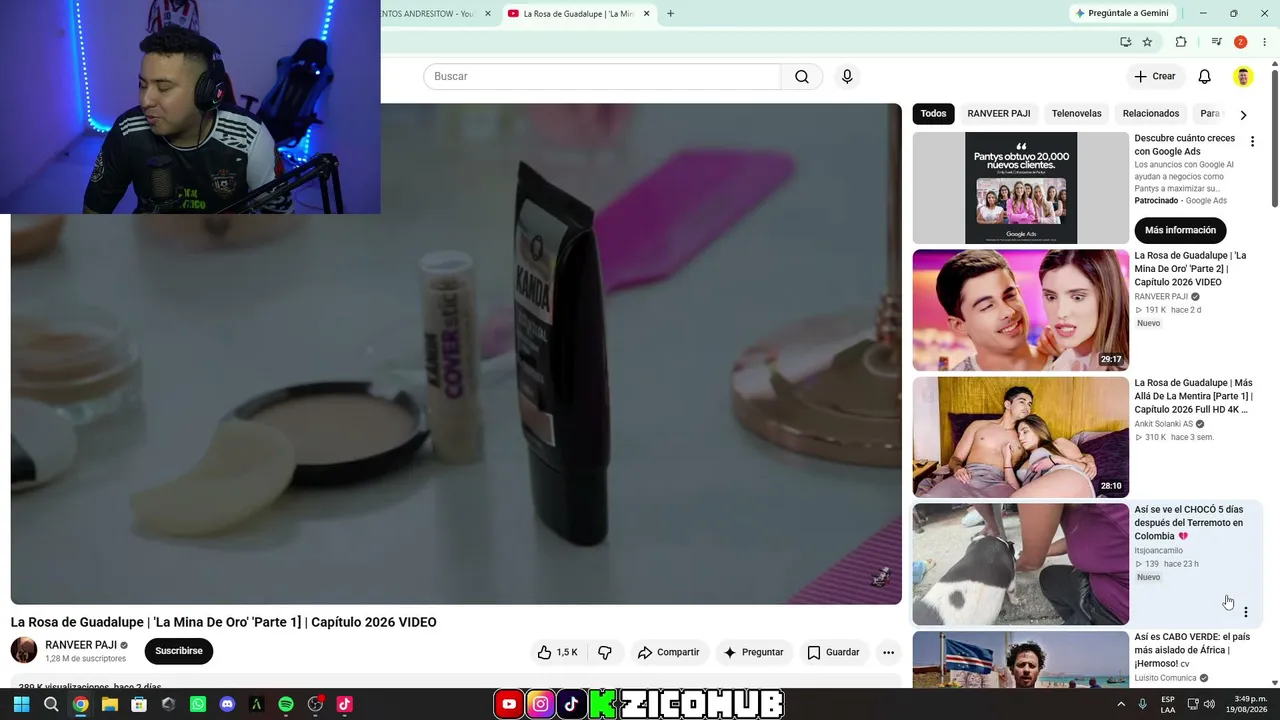Viewport: 1280px width, 720px height.
Task: Close the La Rosa de Guadalupe tab
Action: 647,14
